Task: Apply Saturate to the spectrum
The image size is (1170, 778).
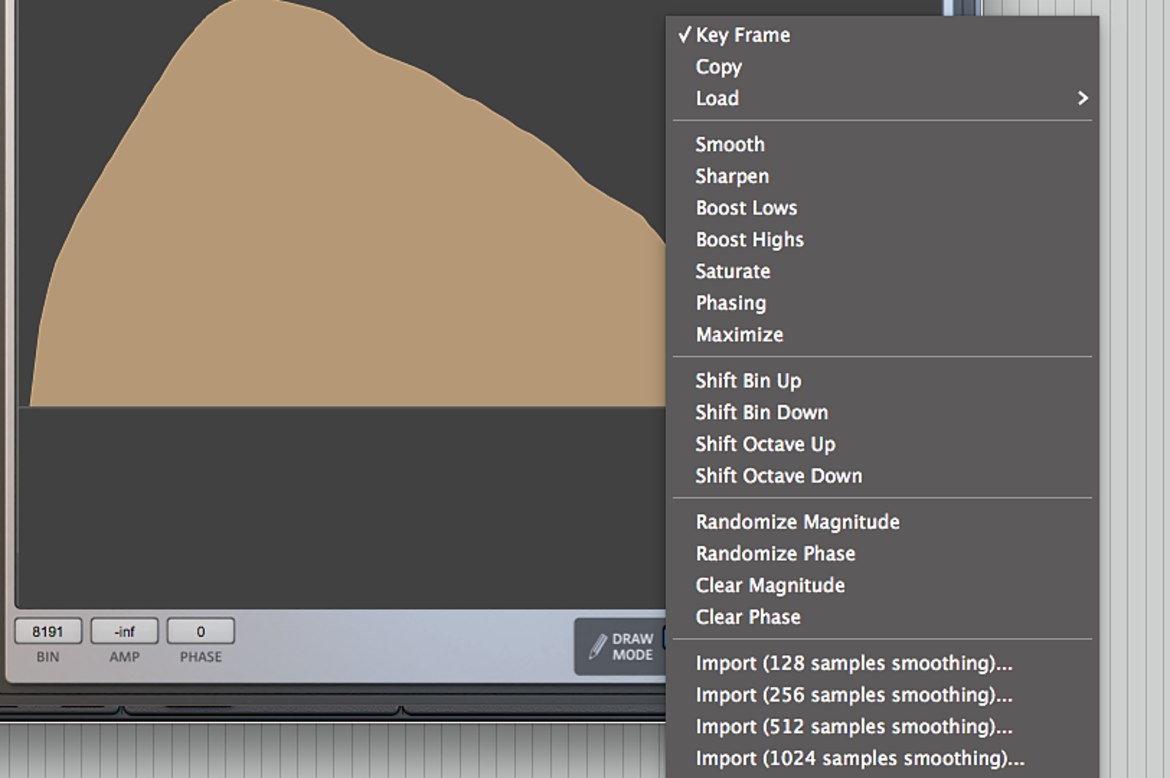Action: point(882,272)
